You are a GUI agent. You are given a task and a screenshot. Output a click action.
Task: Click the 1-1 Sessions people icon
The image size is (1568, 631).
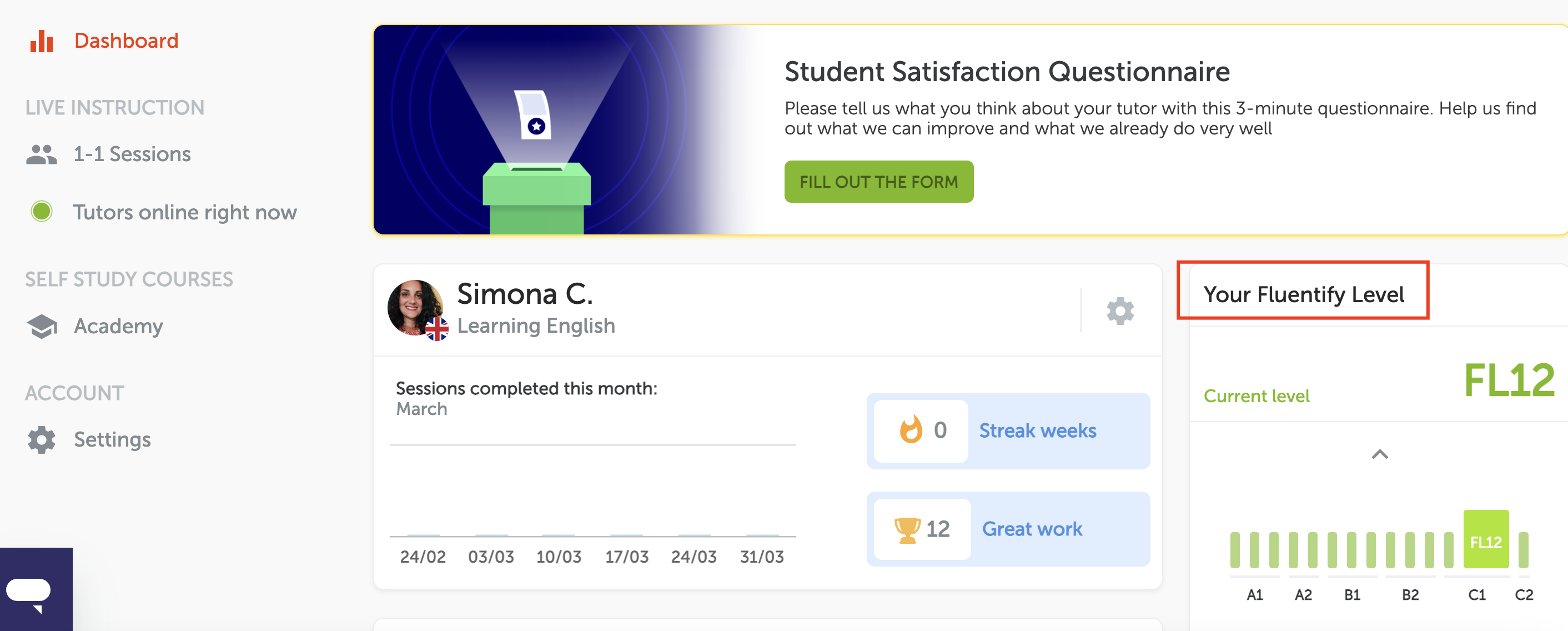(42, 154)
